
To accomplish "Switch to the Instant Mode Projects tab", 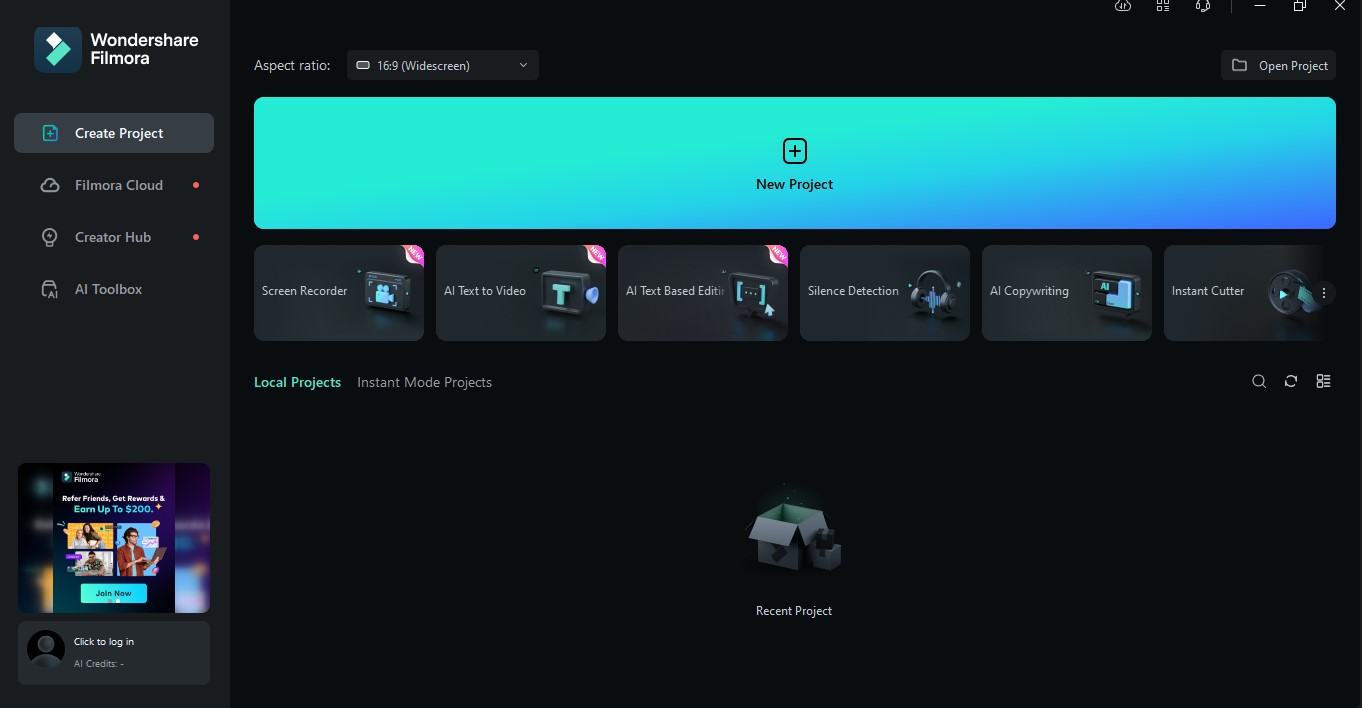I will pos(424,382).
